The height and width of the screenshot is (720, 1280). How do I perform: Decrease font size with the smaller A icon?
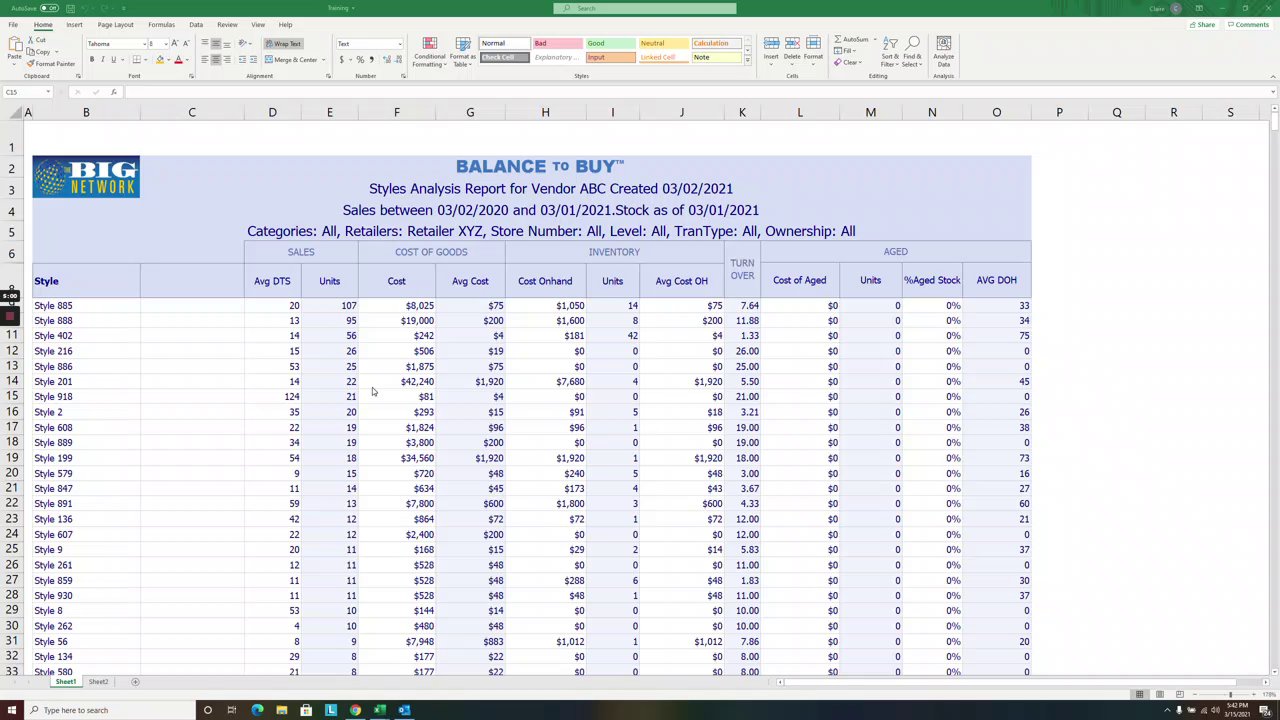(186, 44)
